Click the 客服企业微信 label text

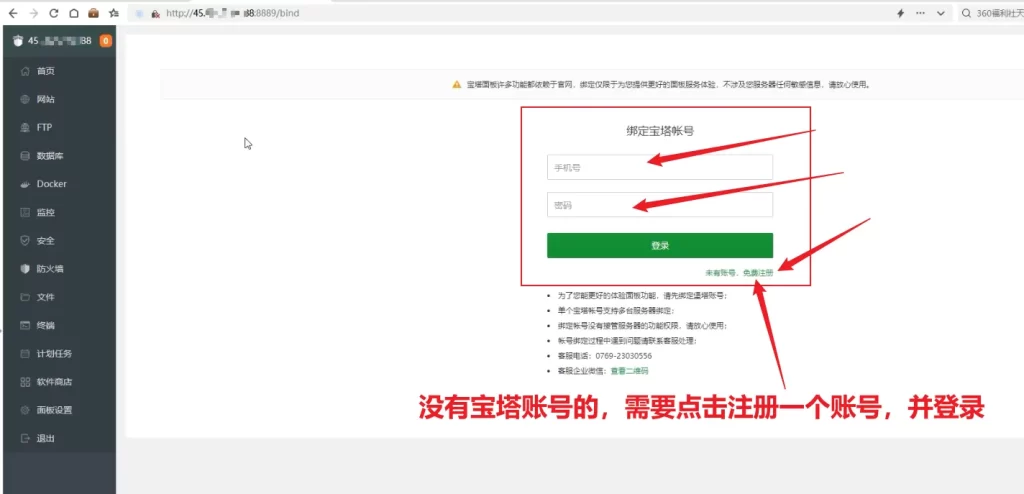(x=582, y=371)
